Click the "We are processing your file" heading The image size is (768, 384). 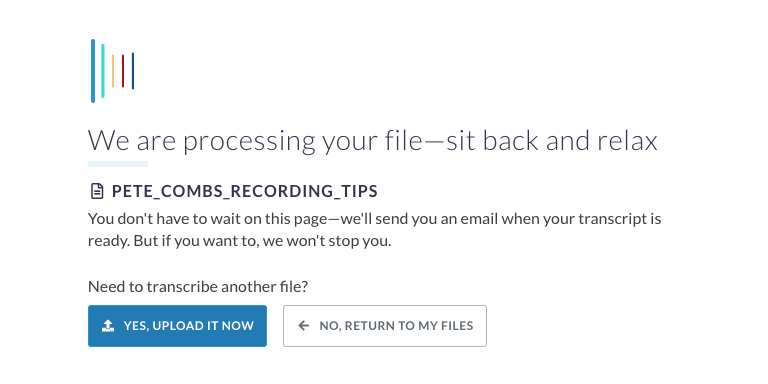click(x=255, y=141)
